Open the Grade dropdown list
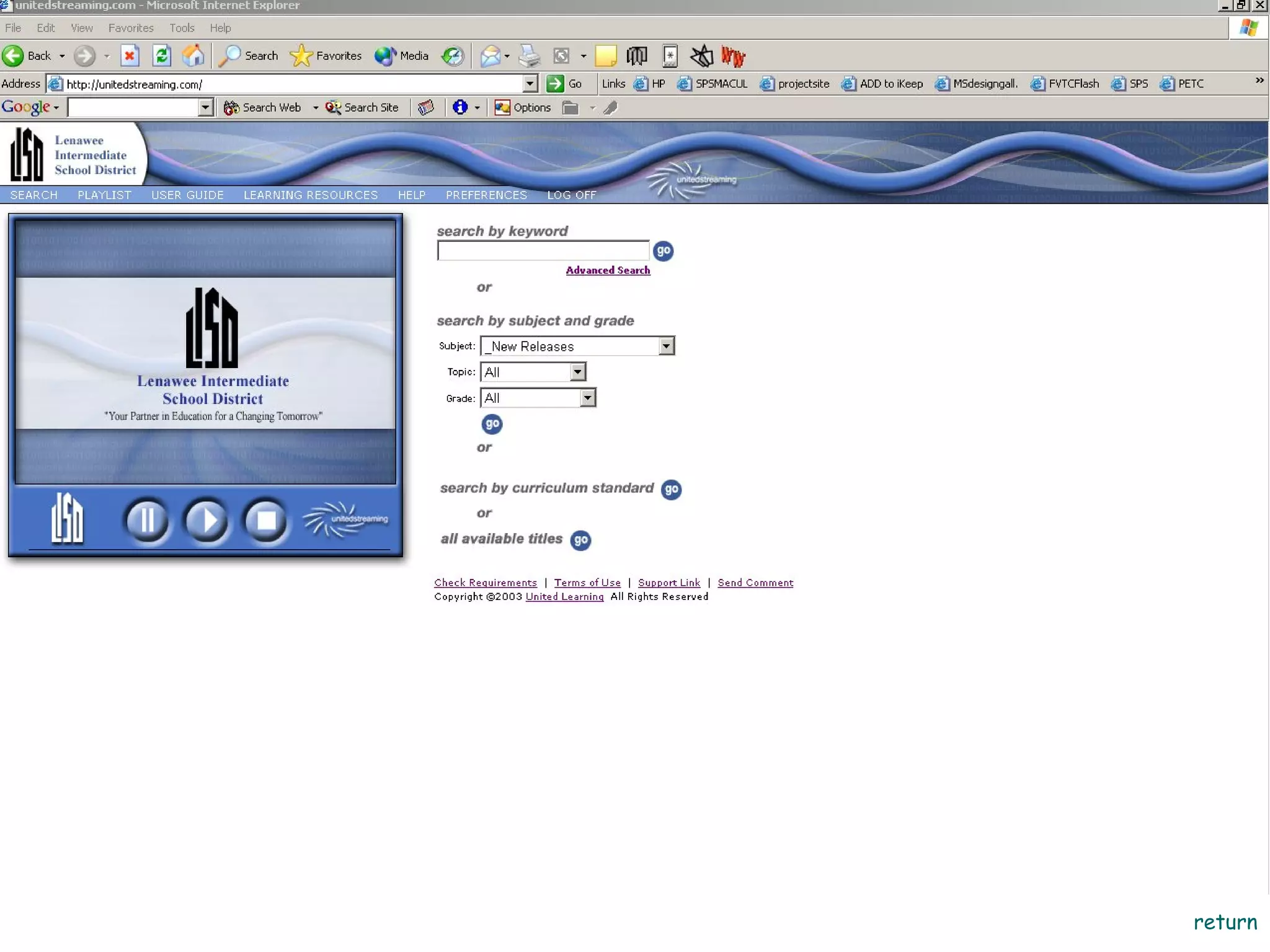This screenshot has width=1270, height=952. point(587,398)
